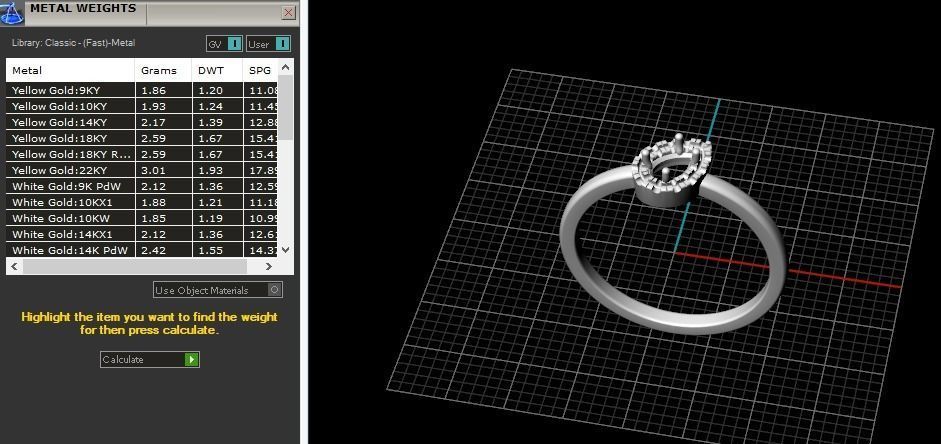
Task: Click the 1.19 DWT value for 10KW
Action: [211, 218]
